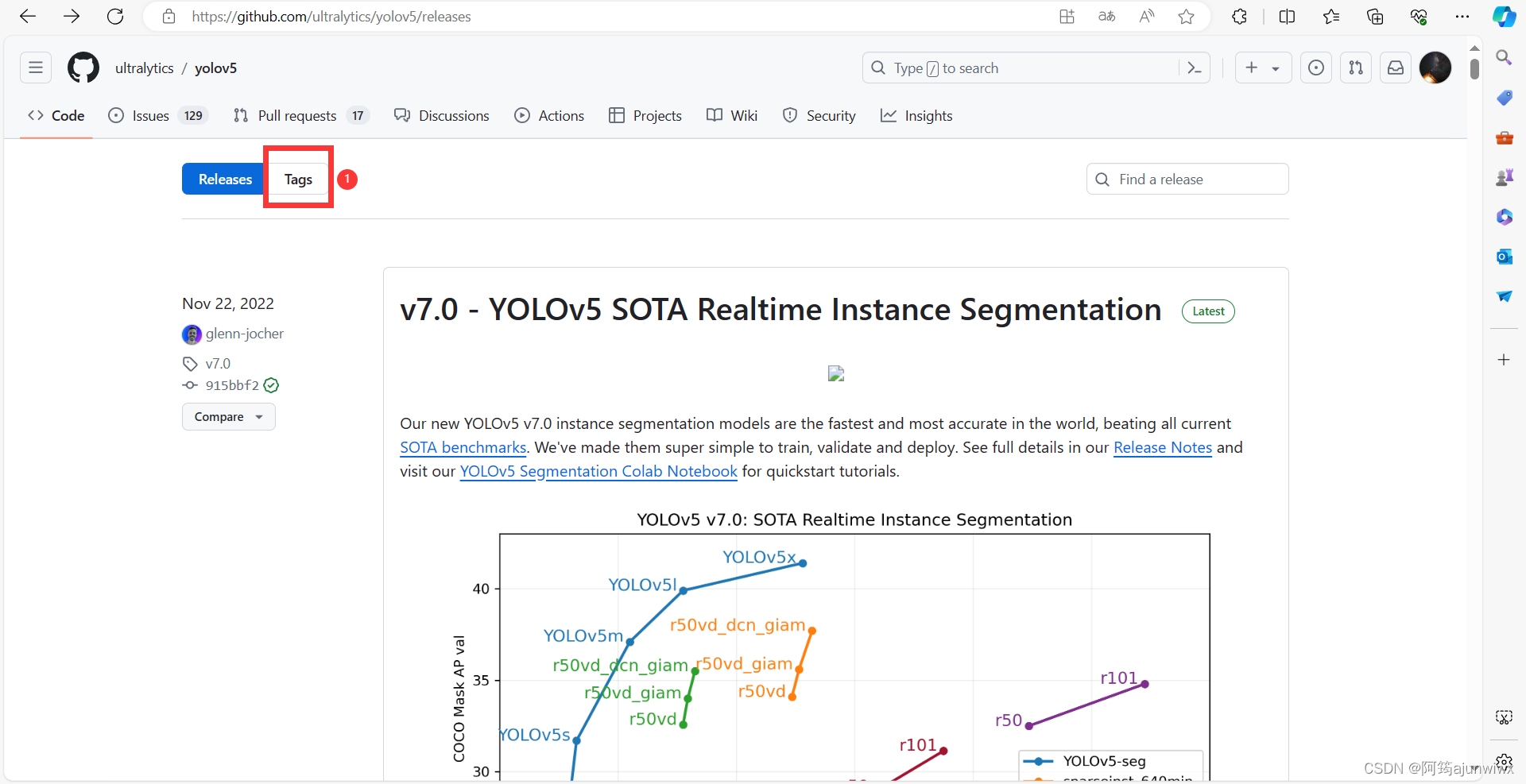This screenshot has height=784, width=1526.
Task: Focus the Type / to search box
Action: coord(1021,68)
